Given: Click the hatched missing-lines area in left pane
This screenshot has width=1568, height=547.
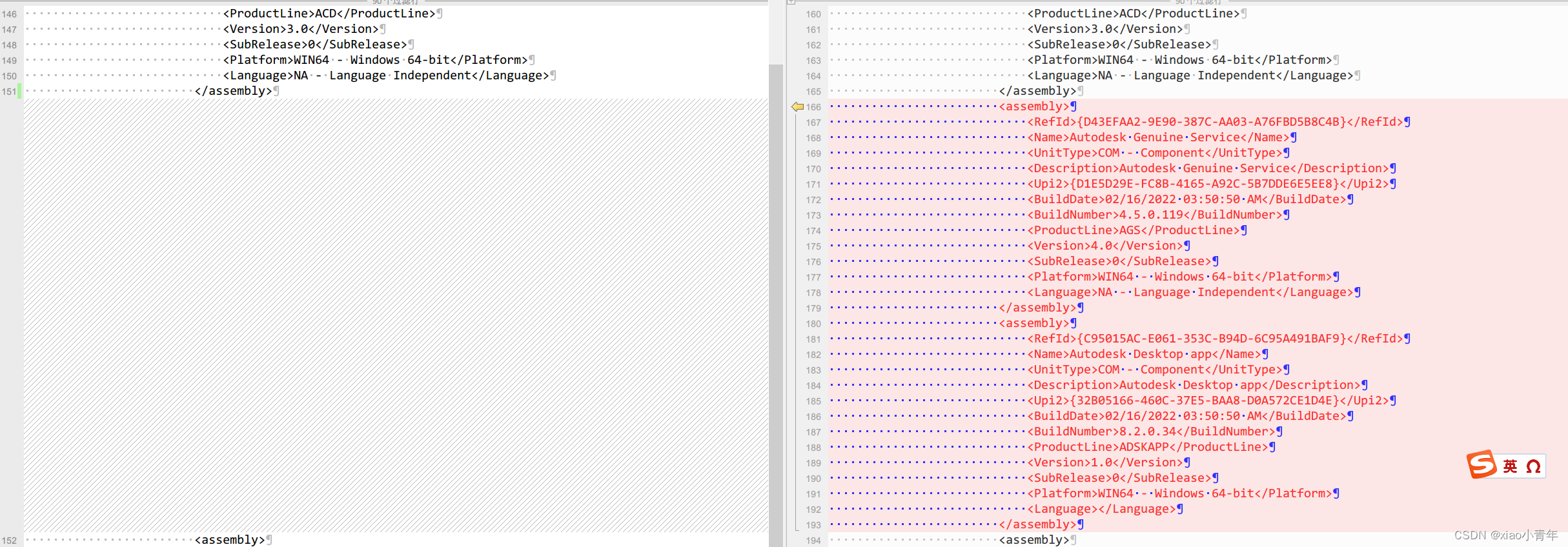Looking at the screenshot, I should coord(396,315).
